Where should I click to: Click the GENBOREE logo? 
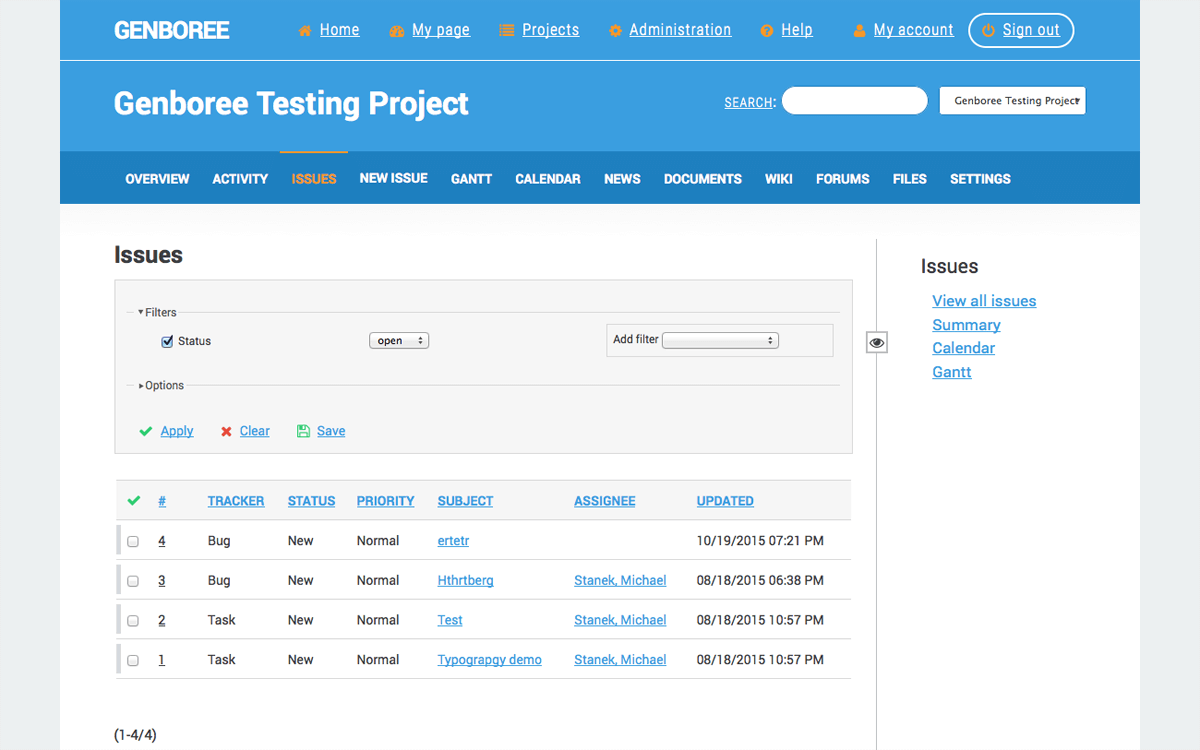point(172,31)
